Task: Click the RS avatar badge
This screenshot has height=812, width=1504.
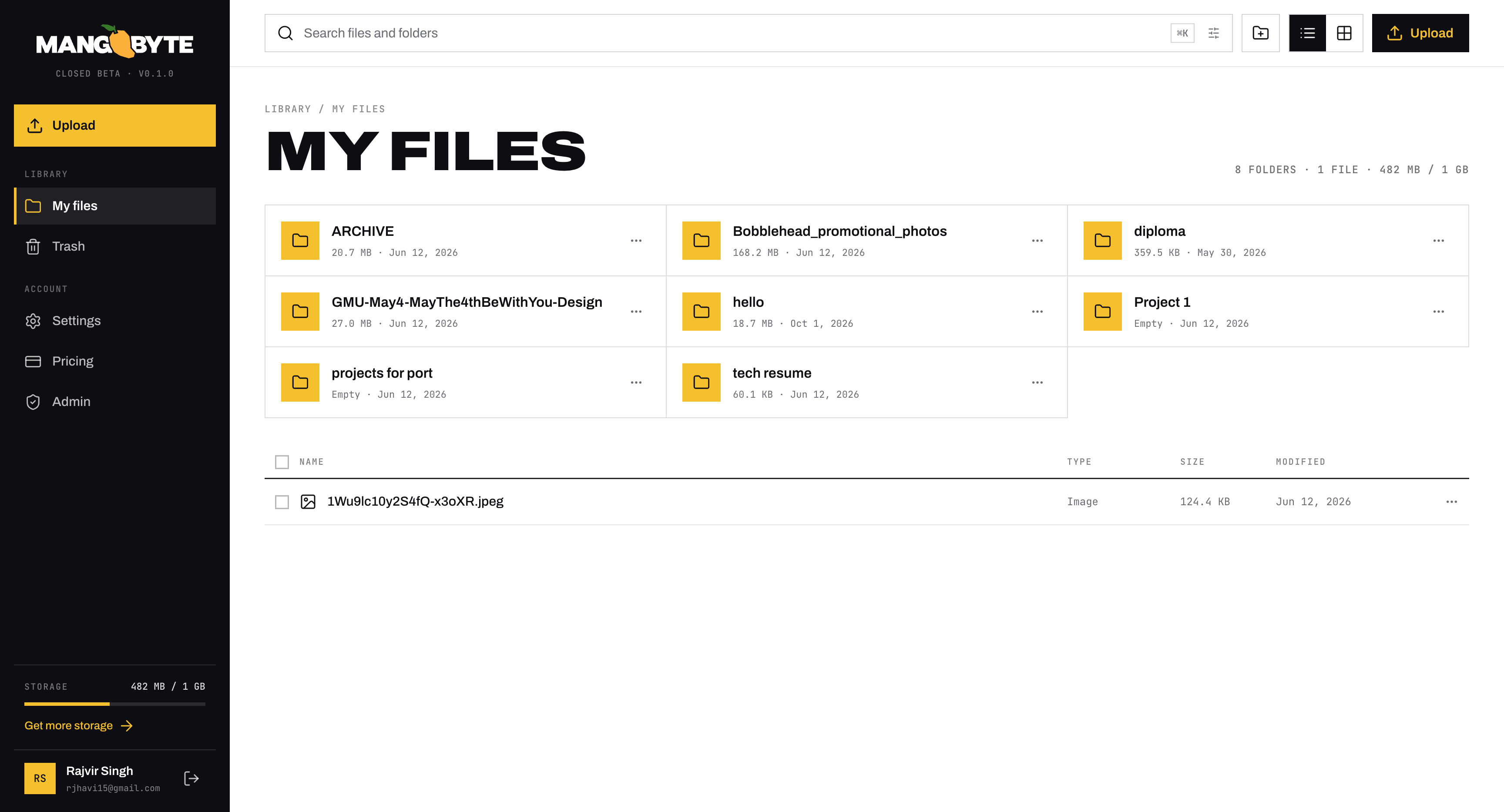Action: coord(40,778)
